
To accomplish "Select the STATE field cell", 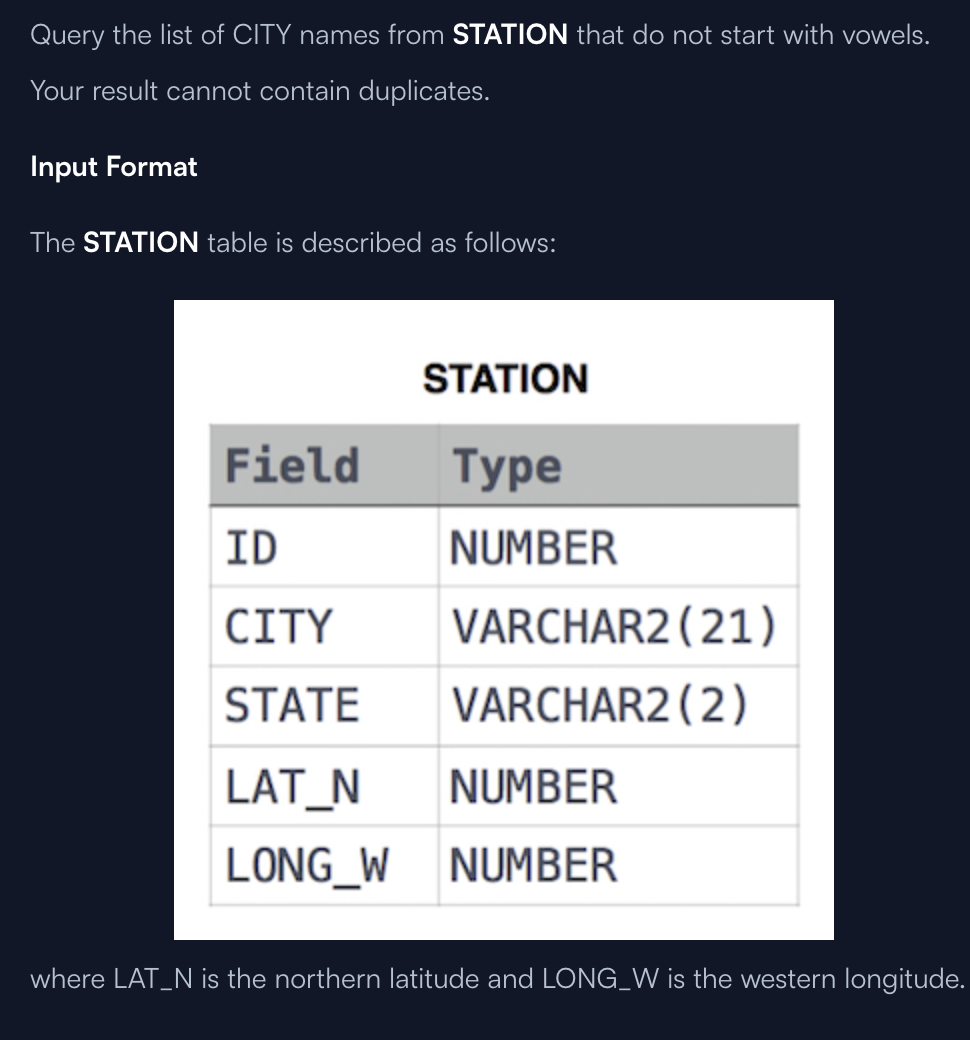I will point(291,705).
